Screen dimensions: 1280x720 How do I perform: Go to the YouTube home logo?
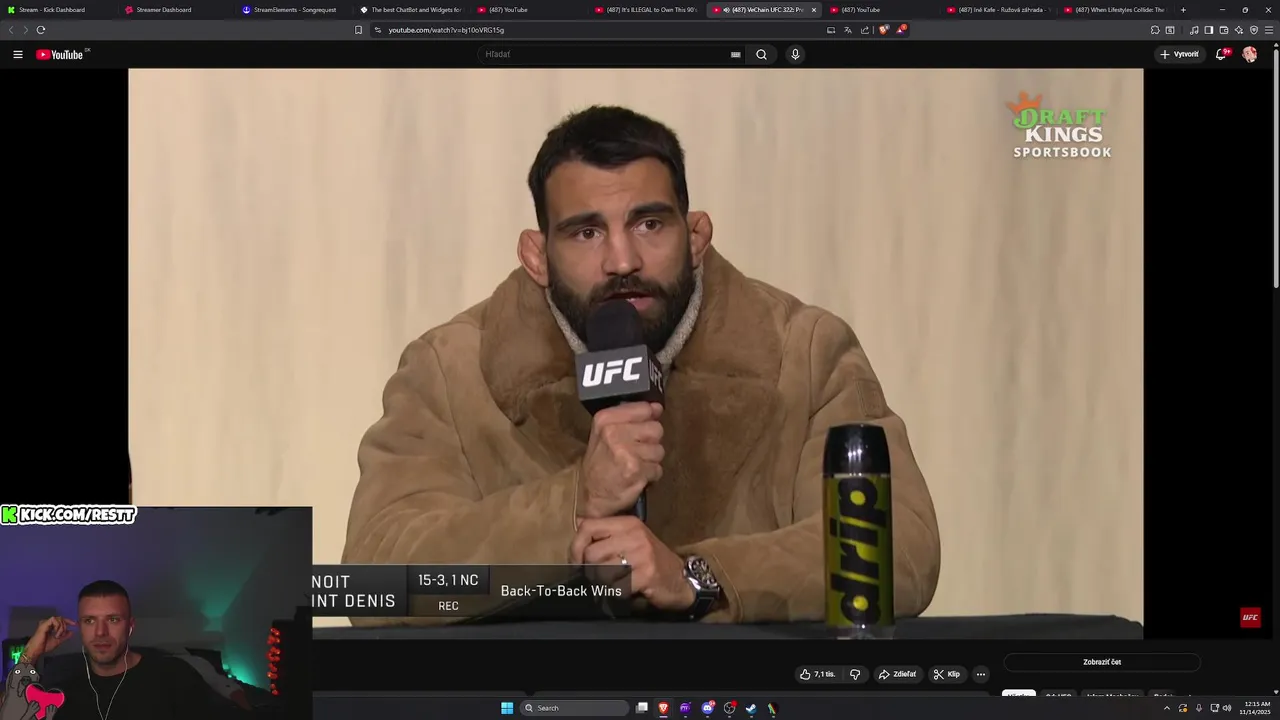pyautogui.click(x=60, y=54)
